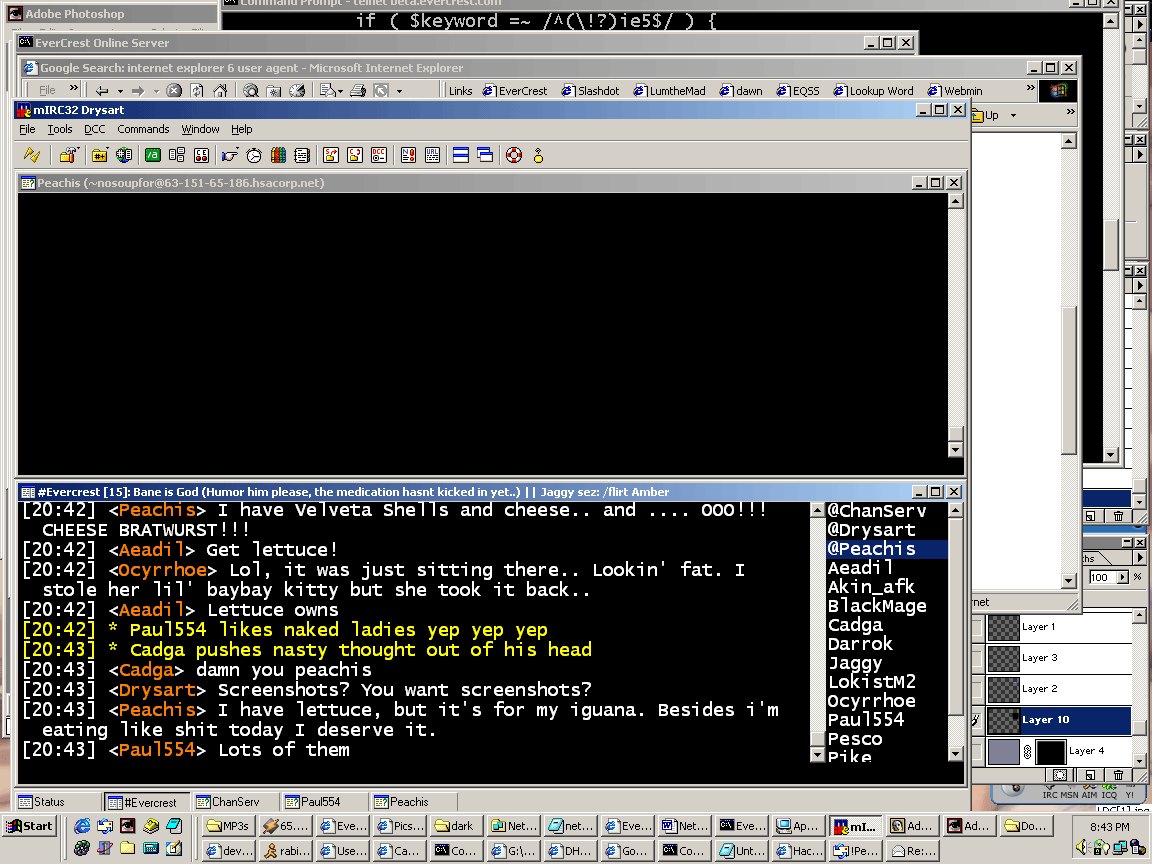
Task: Click Internet Explorer Back arrow button
Action: (102, 90)
